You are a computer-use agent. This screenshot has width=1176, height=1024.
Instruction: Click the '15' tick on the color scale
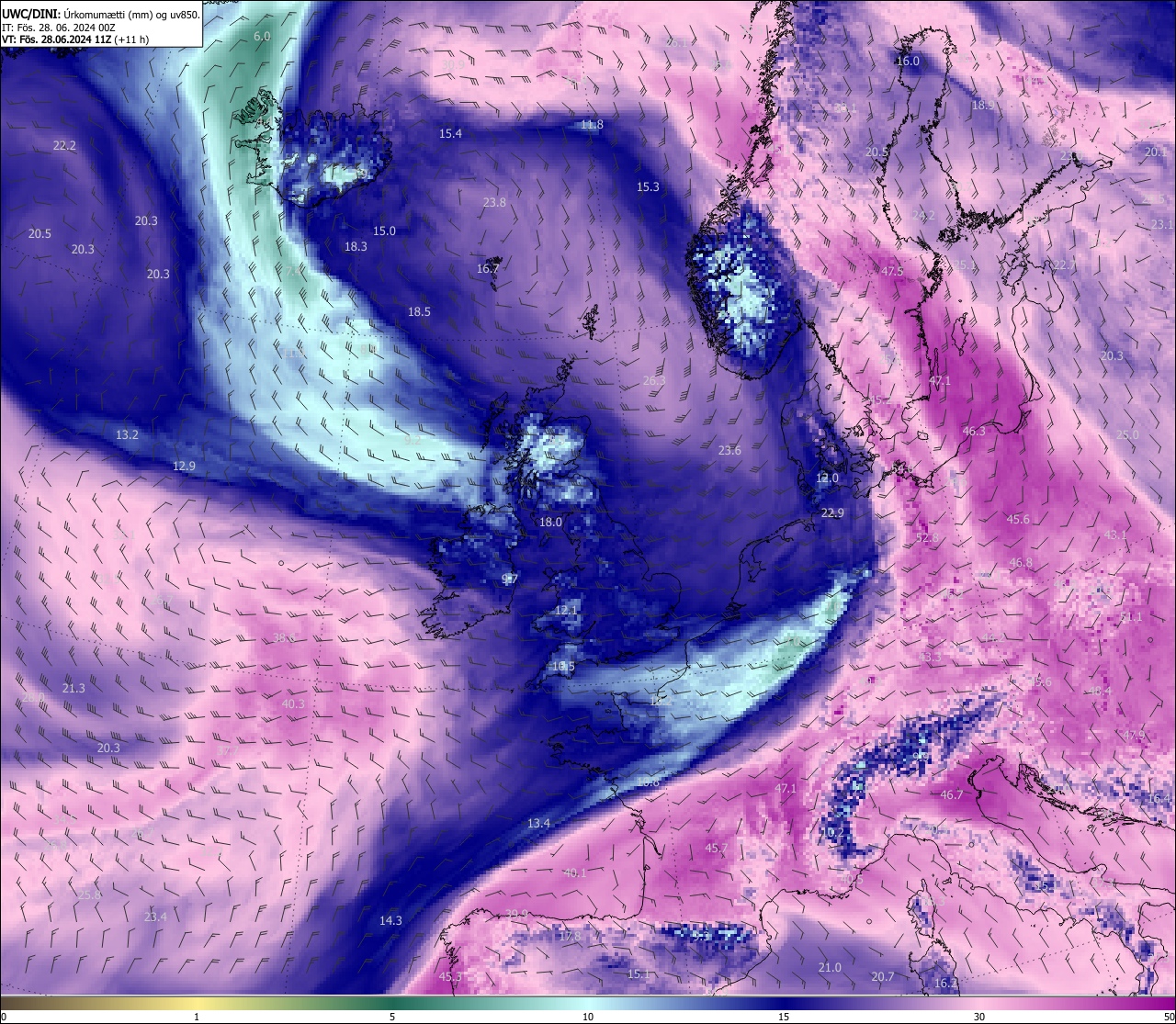(784, 1017)
